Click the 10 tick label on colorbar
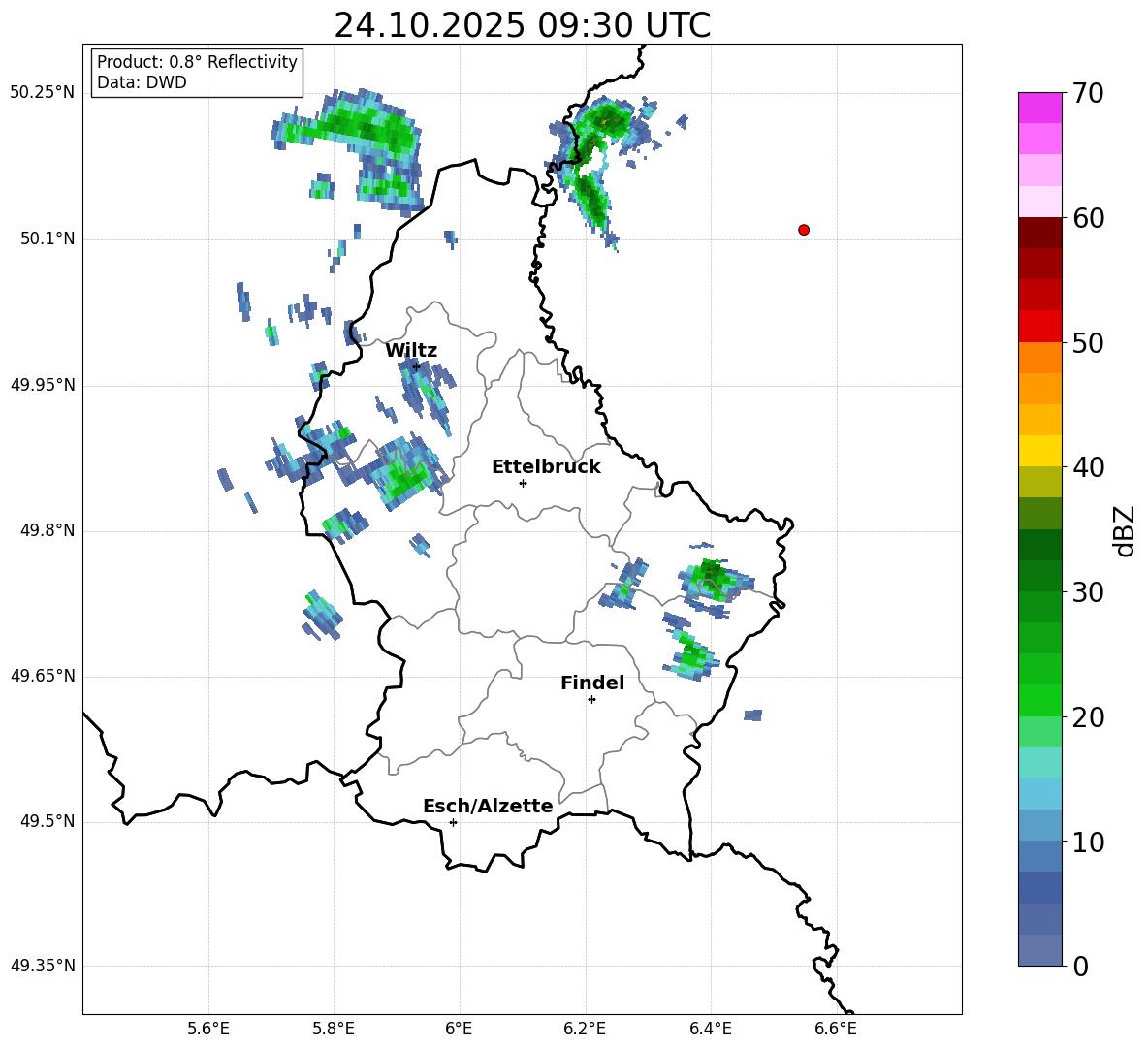 (1088, 842)
